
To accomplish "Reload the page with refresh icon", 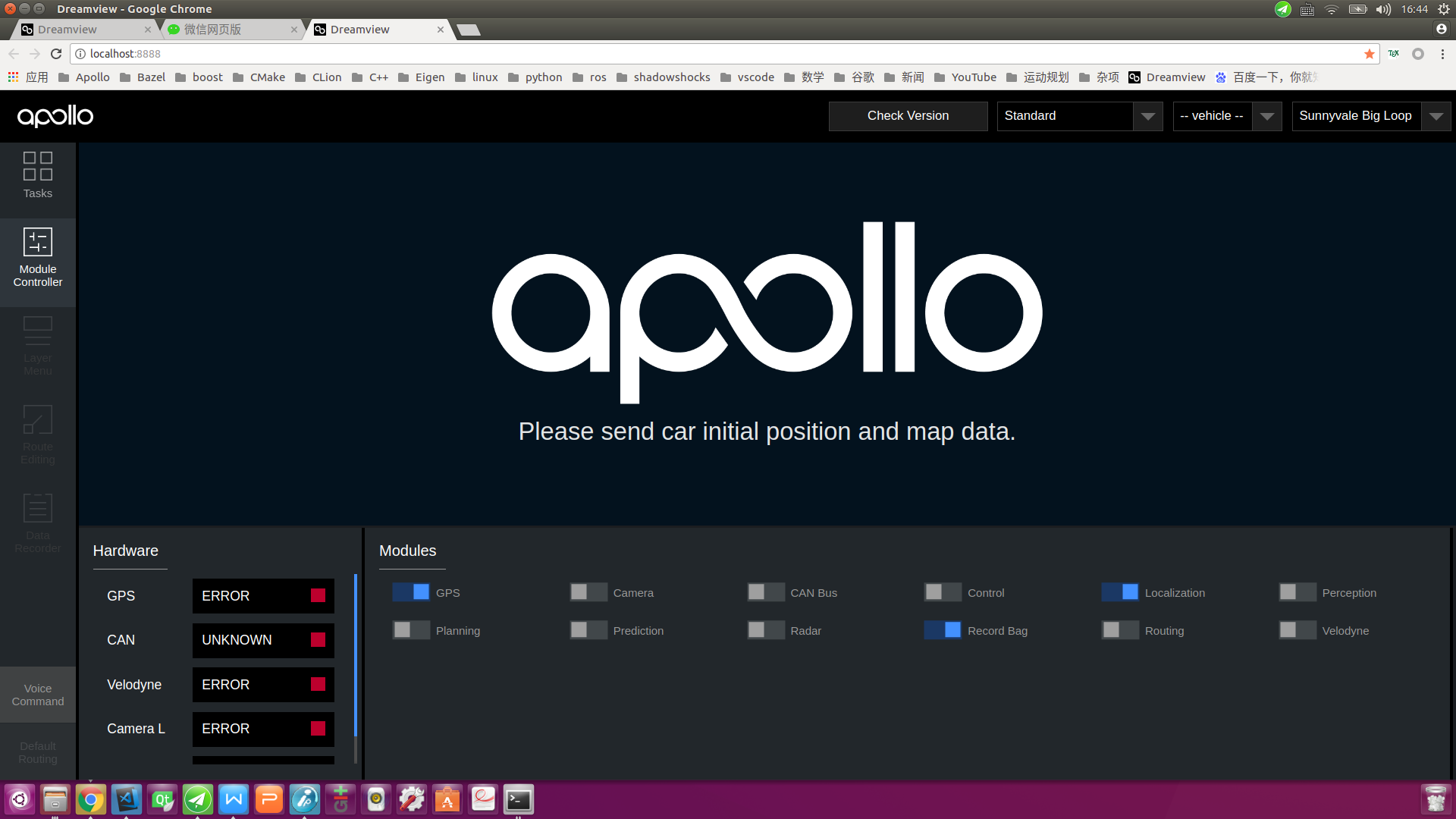I will point(56,54).
